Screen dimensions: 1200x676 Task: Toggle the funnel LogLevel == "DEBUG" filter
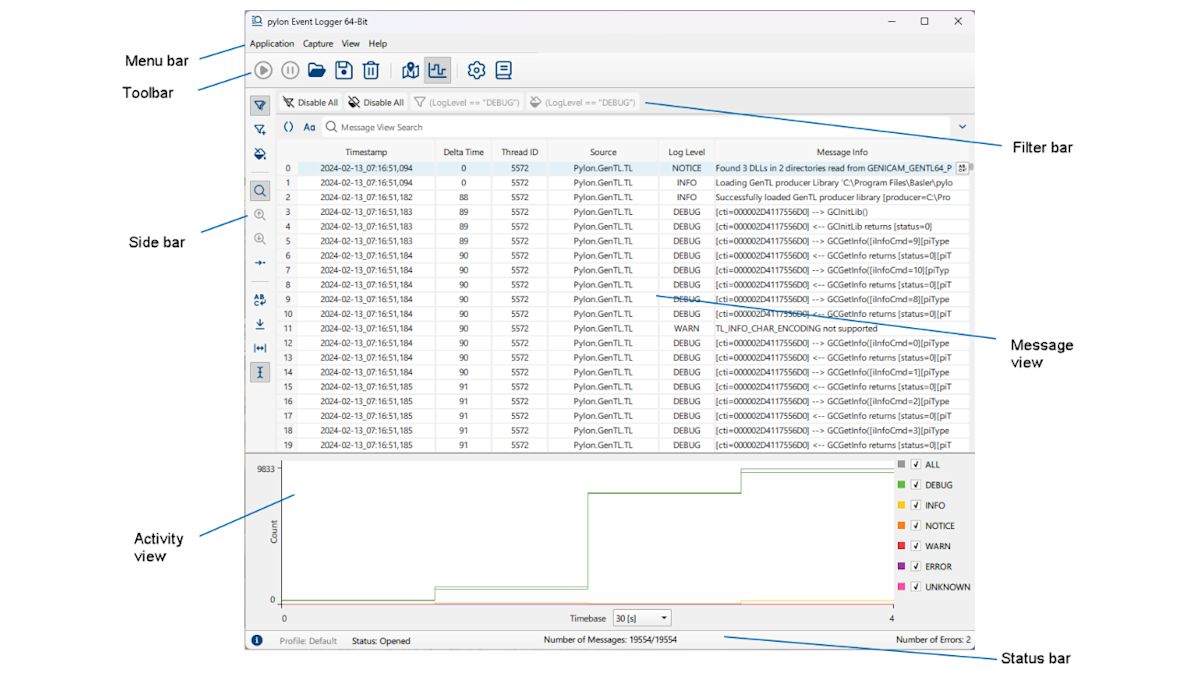click(467, 102)
